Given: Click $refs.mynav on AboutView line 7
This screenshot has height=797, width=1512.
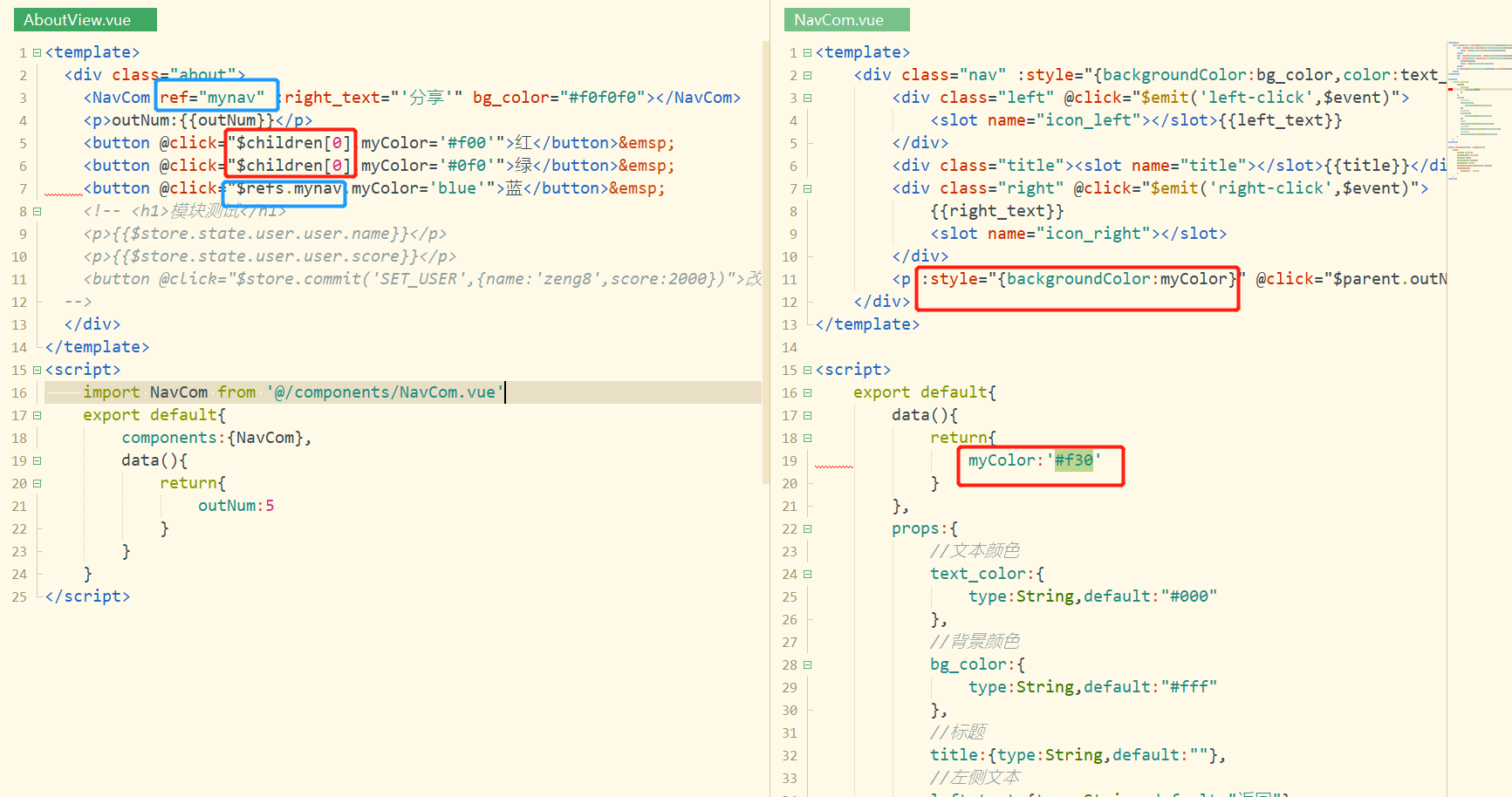Looking at the screenshot, I should 289,188.
